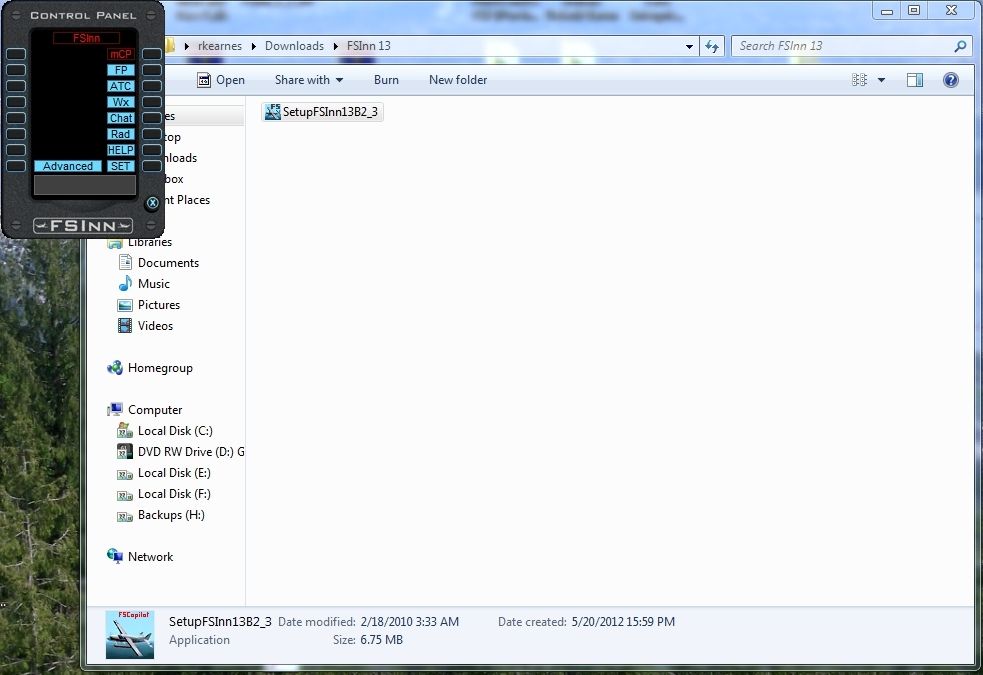Screen dimensions: 983x675
Task: Maximize the Explorer window
Action: coord(914,11)
